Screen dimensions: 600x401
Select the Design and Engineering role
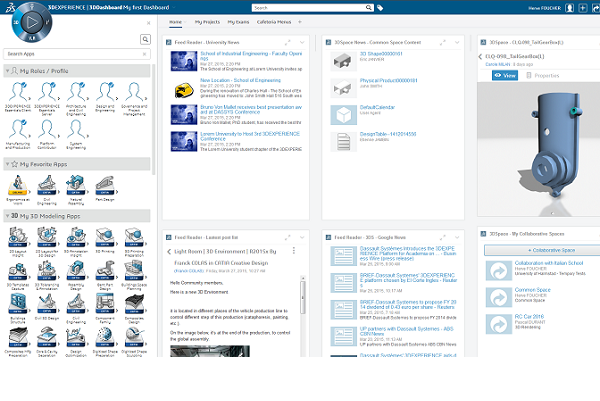[x=105, y=96]
